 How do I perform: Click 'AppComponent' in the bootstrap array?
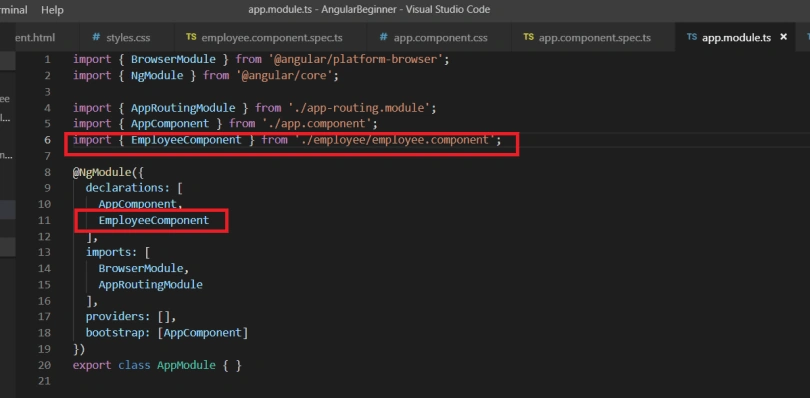[202, 332]
